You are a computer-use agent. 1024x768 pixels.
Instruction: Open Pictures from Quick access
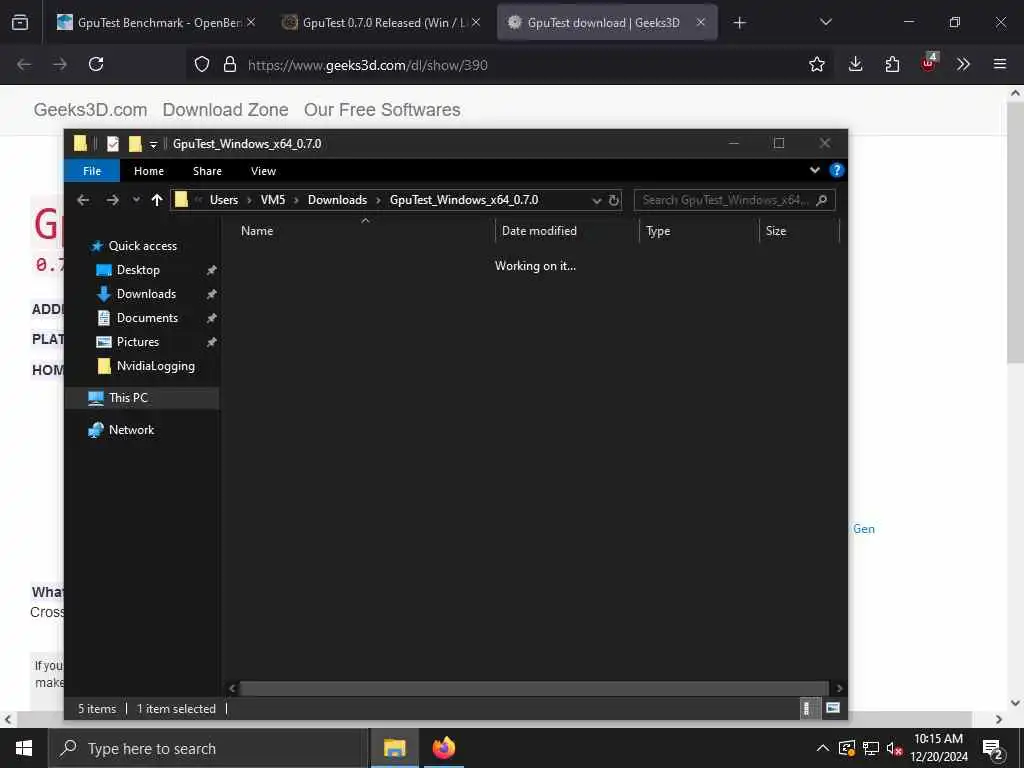(x=137, y=342)
